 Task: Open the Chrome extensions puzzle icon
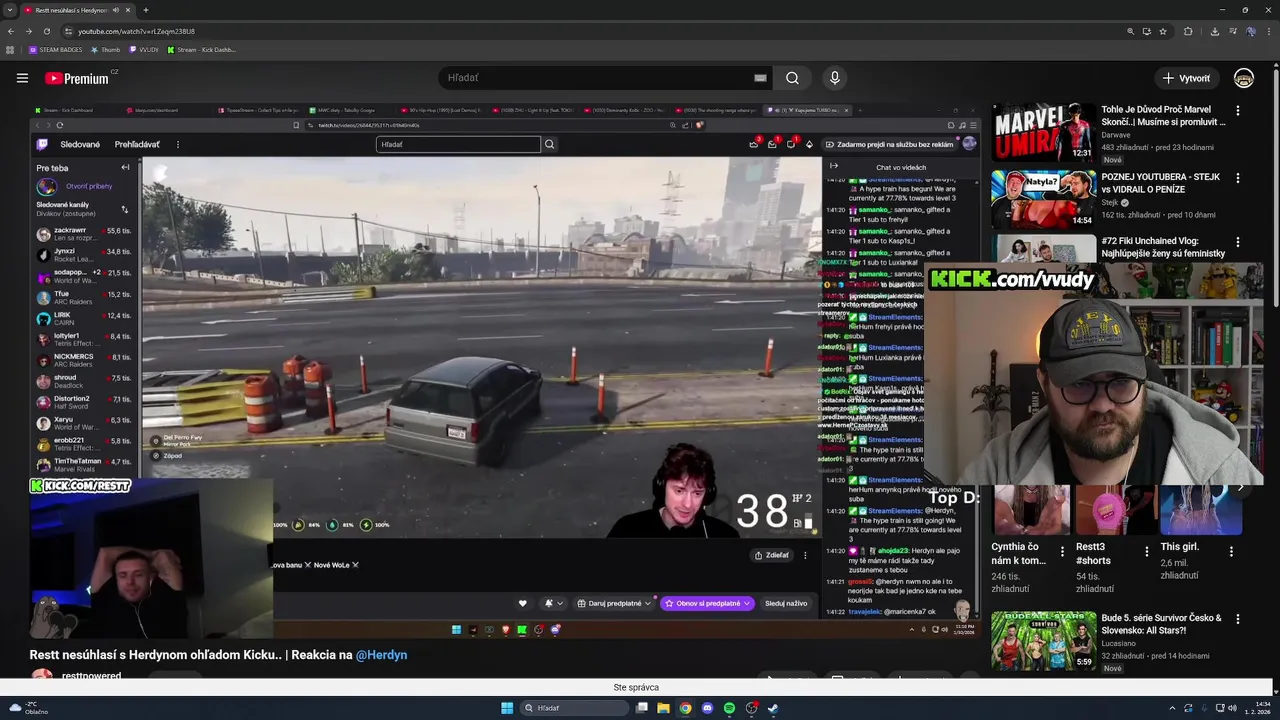pos(1188,31)
